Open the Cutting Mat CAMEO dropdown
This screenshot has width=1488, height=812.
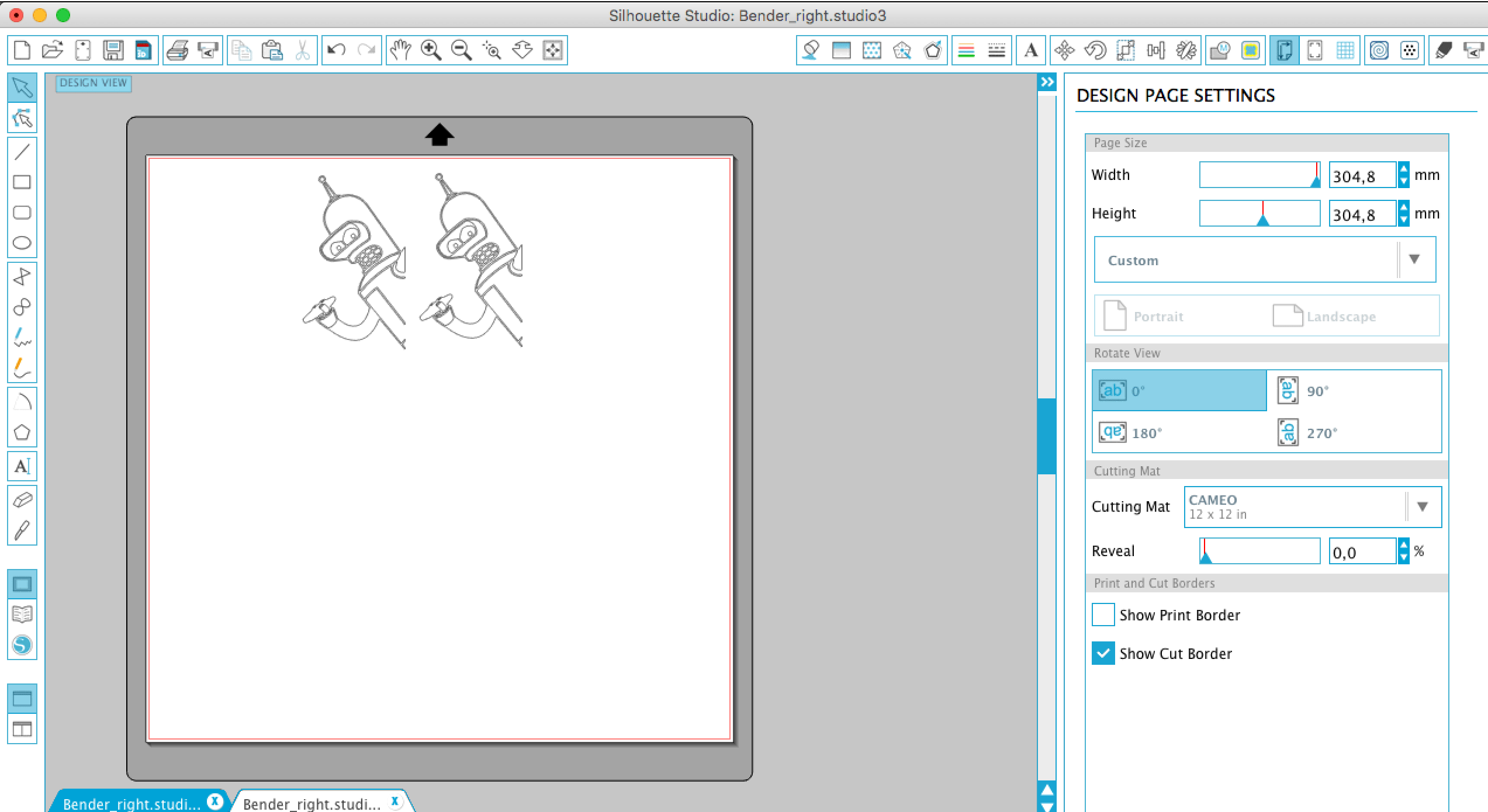[x=1313, y=506]
